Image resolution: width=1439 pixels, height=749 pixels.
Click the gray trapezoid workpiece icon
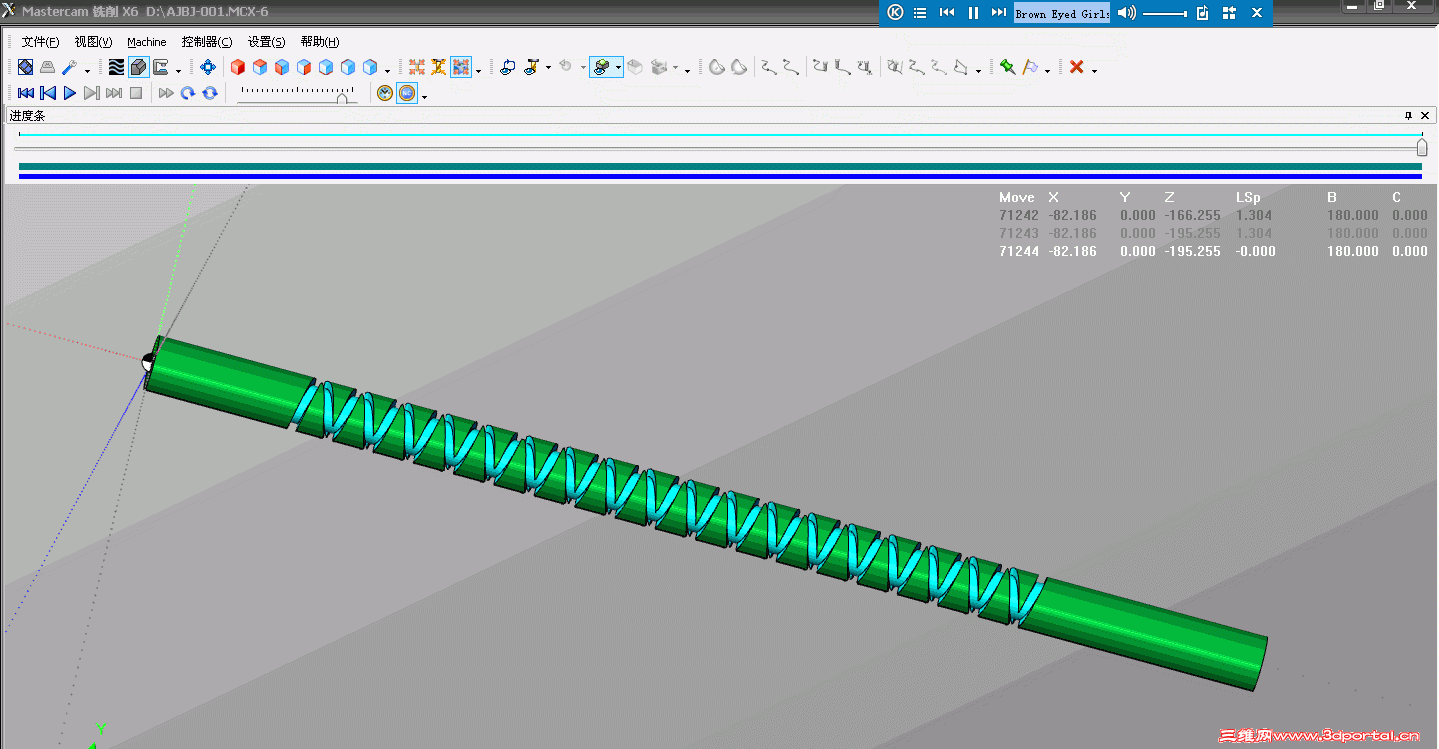tap(47, 67)
